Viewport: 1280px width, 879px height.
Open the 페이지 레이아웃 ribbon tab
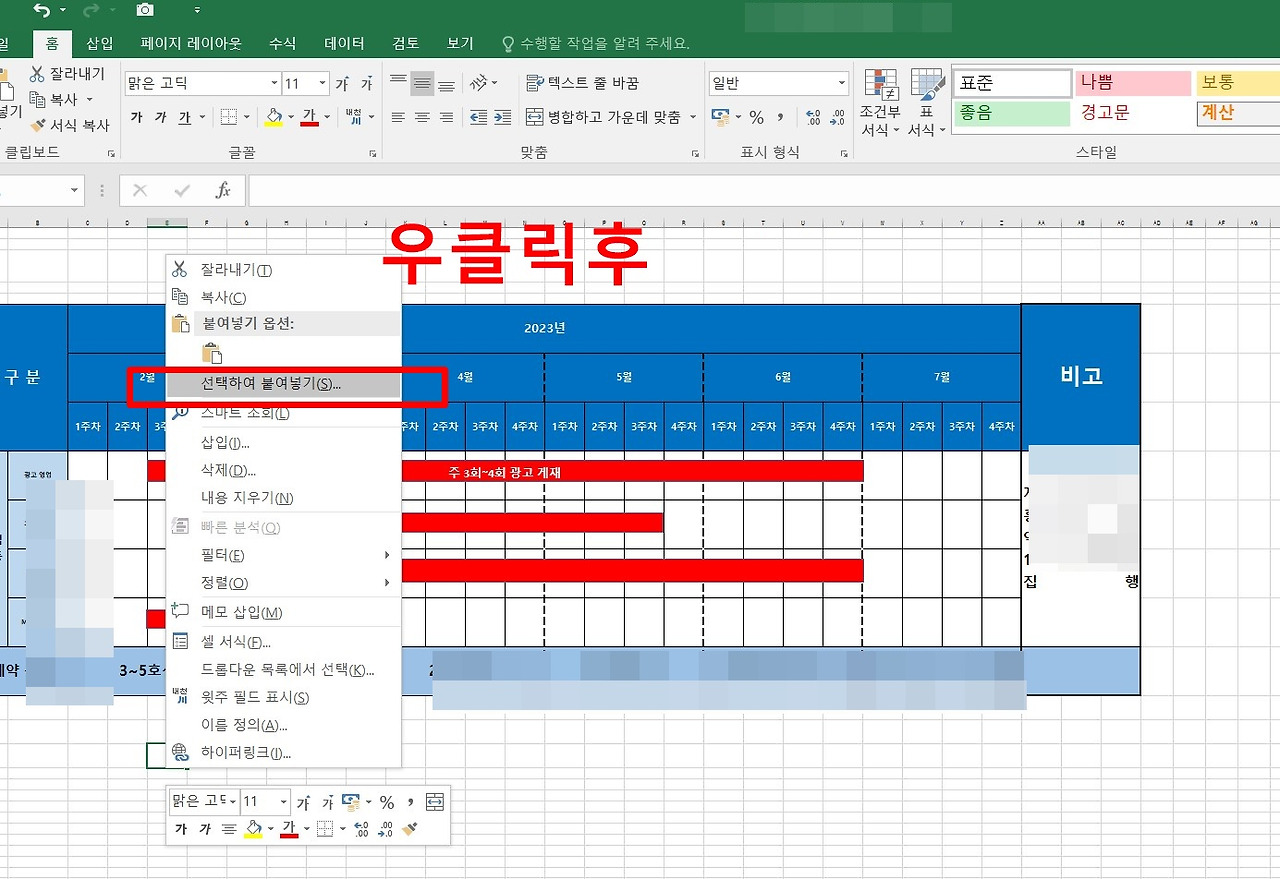[191, 43]
